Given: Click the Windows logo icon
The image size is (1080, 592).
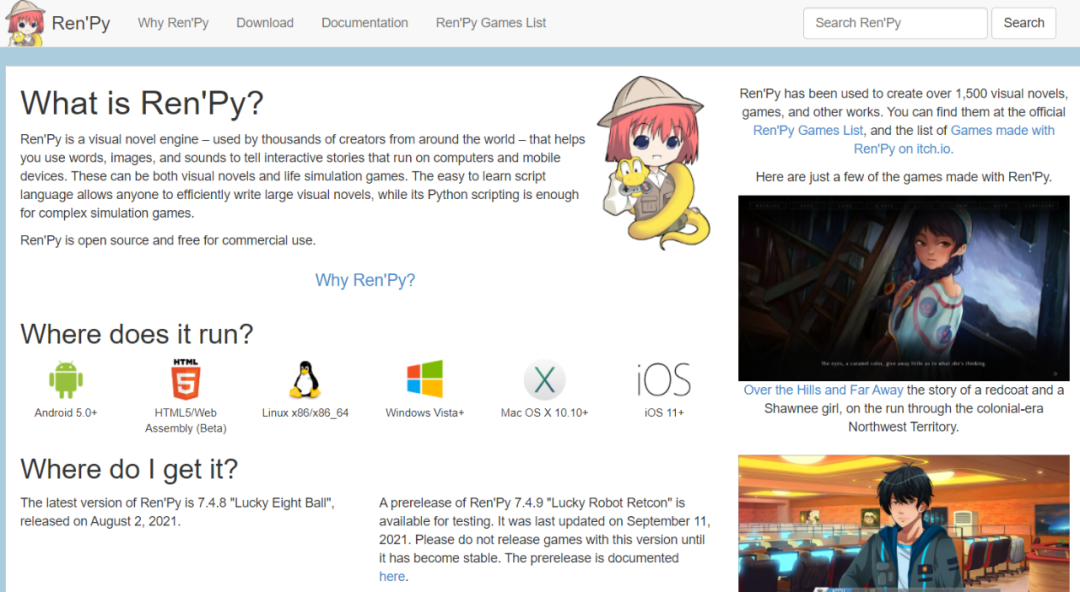Looking at the screenshot, I should [424, 379].
